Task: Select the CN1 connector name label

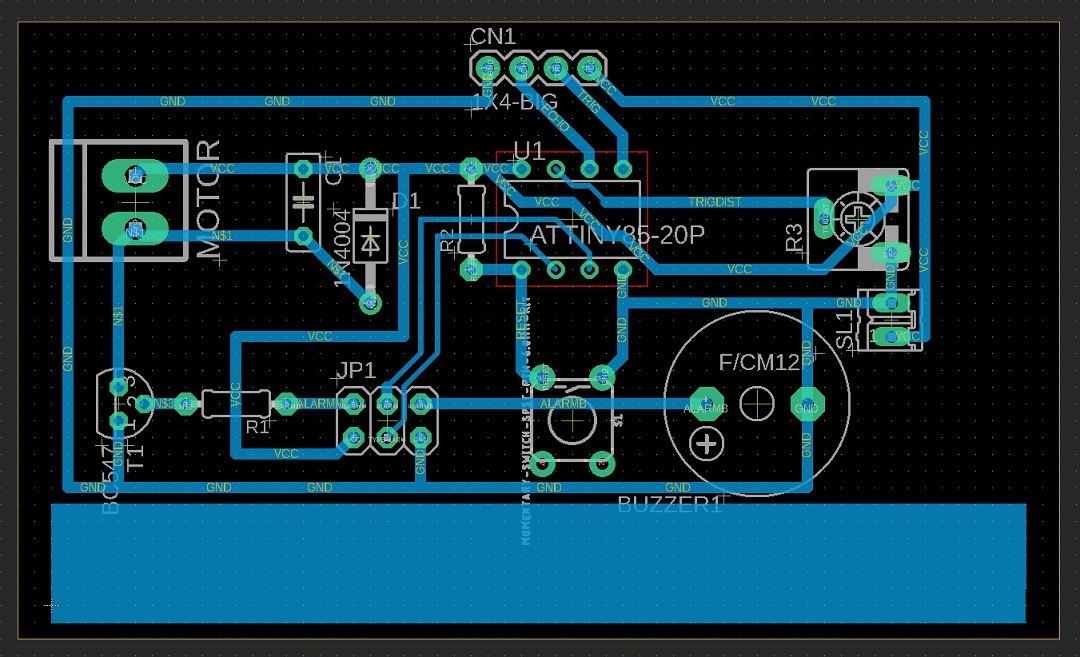Action: coord(492,36)
